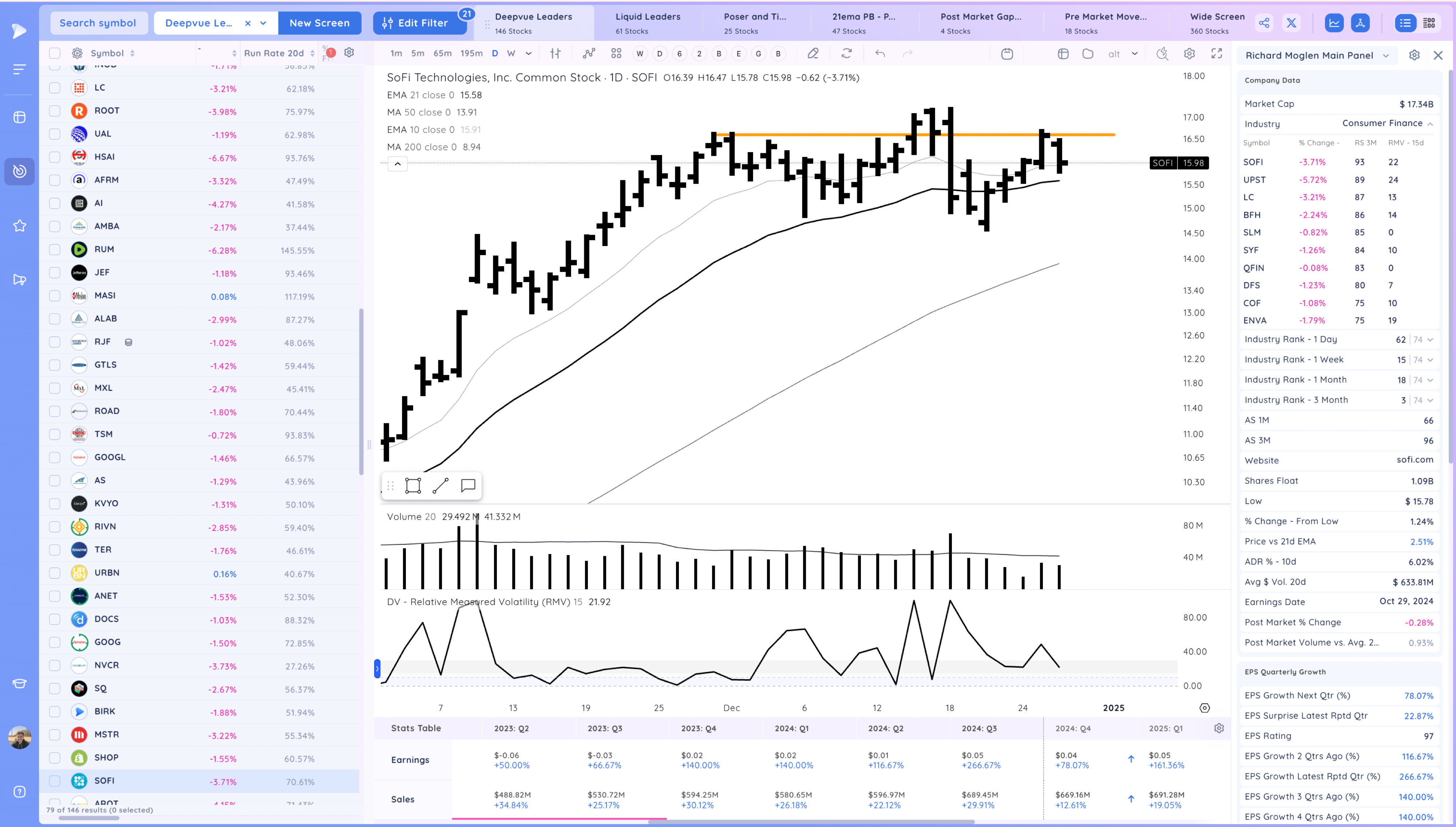Screen dimensions: 1456x827
Task: Add a comment annotation on chart
Action: pyautogui.click(x=468, y=486)
